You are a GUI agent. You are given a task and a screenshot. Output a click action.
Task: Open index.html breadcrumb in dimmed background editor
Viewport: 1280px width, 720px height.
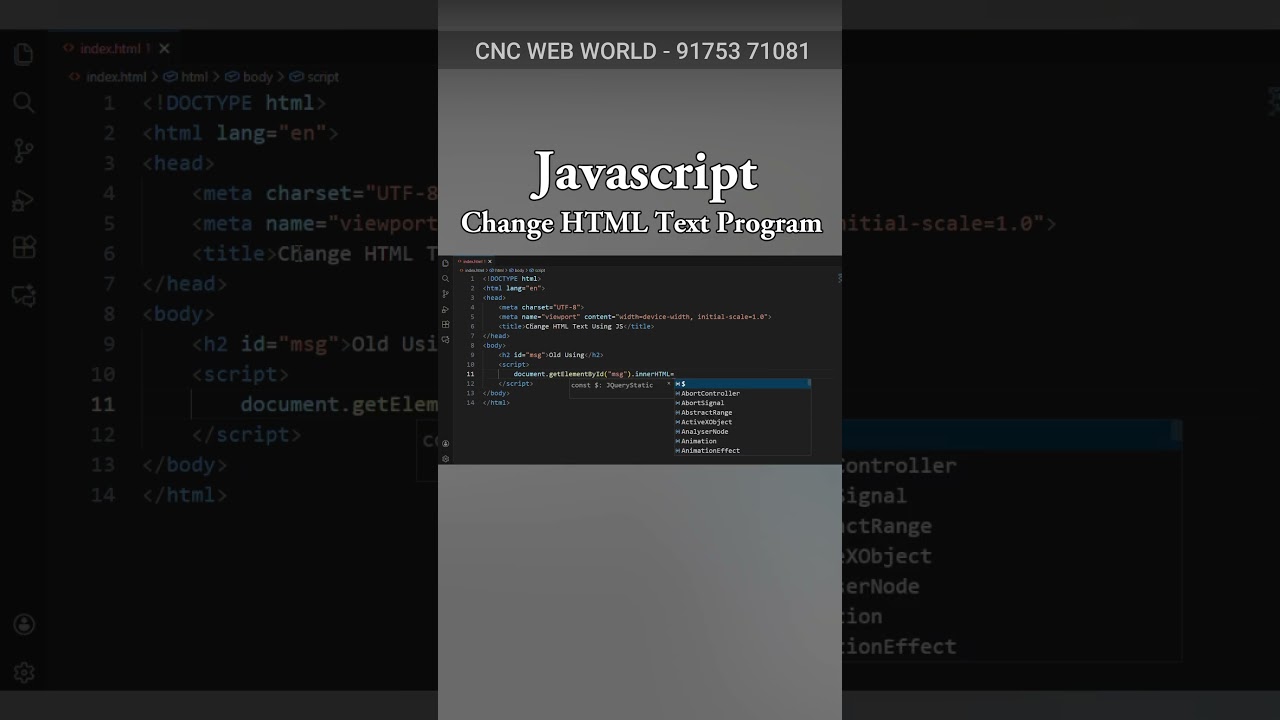click(x=108, y=77)
